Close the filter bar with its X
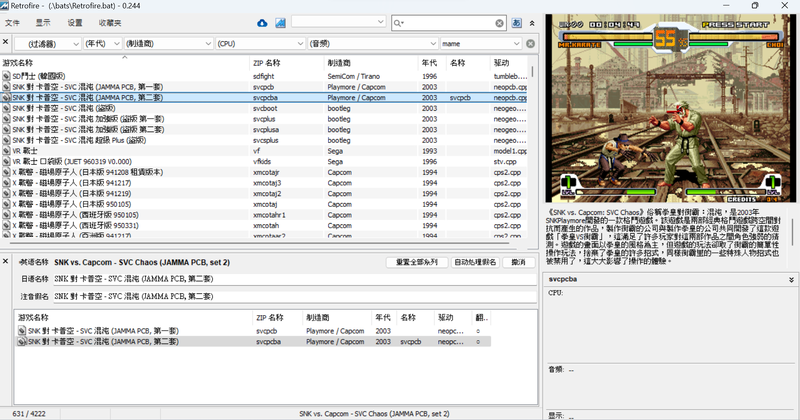The height and width of the screenshot is (420, 800). click(5, 42)
